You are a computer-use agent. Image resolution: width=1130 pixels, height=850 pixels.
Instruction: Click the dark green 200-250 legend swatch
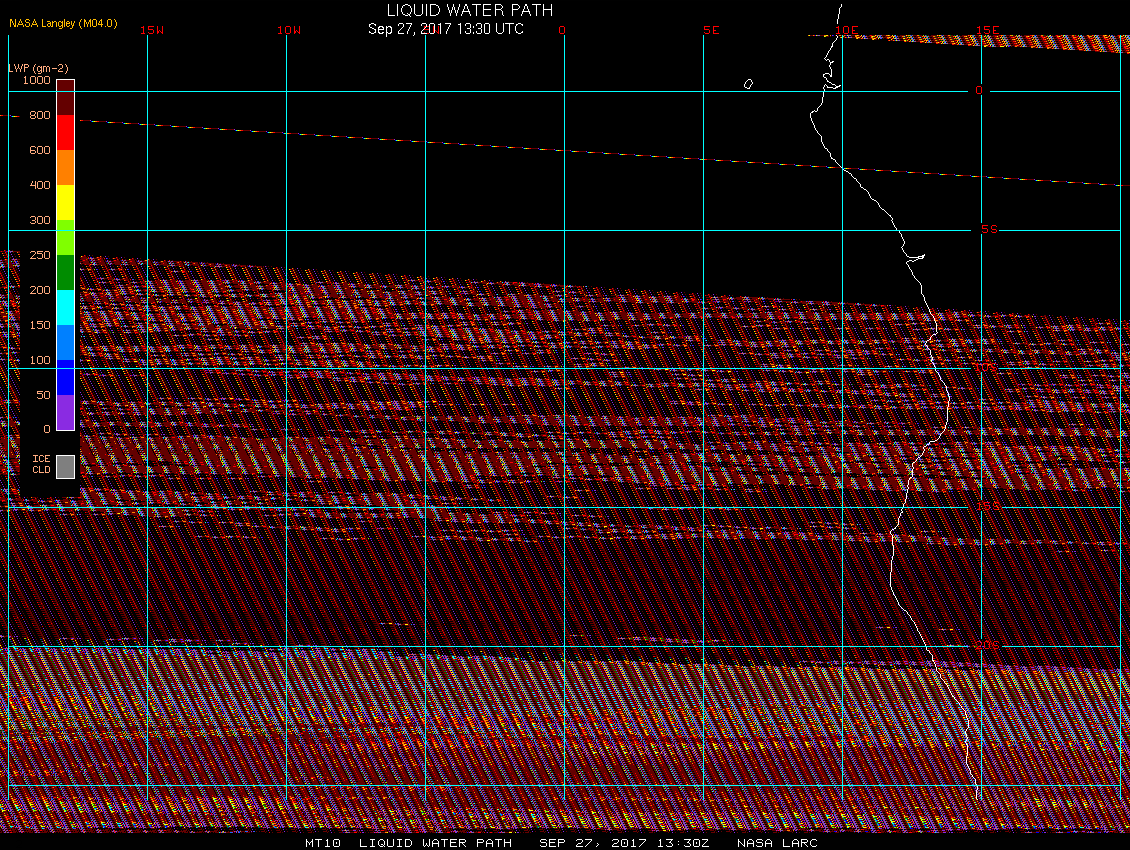tap(66, 273)
